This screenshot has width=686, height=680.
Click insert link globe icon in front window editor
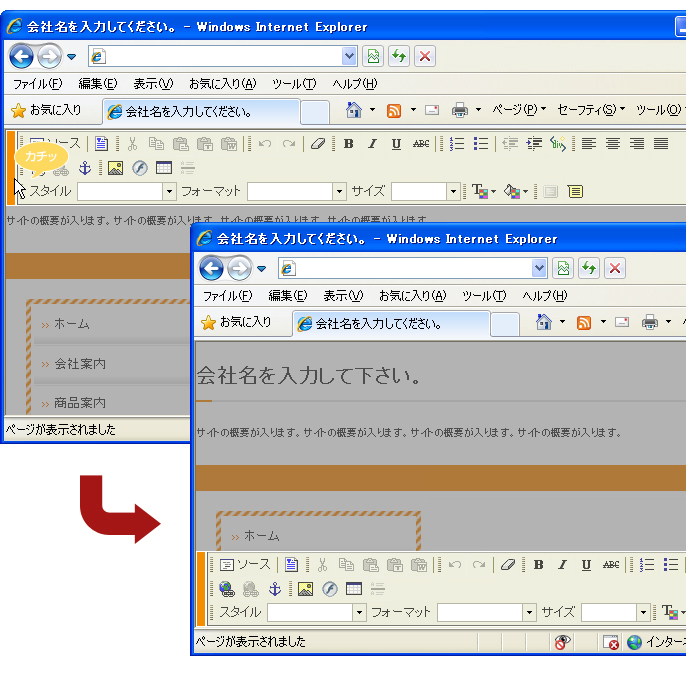227,589
